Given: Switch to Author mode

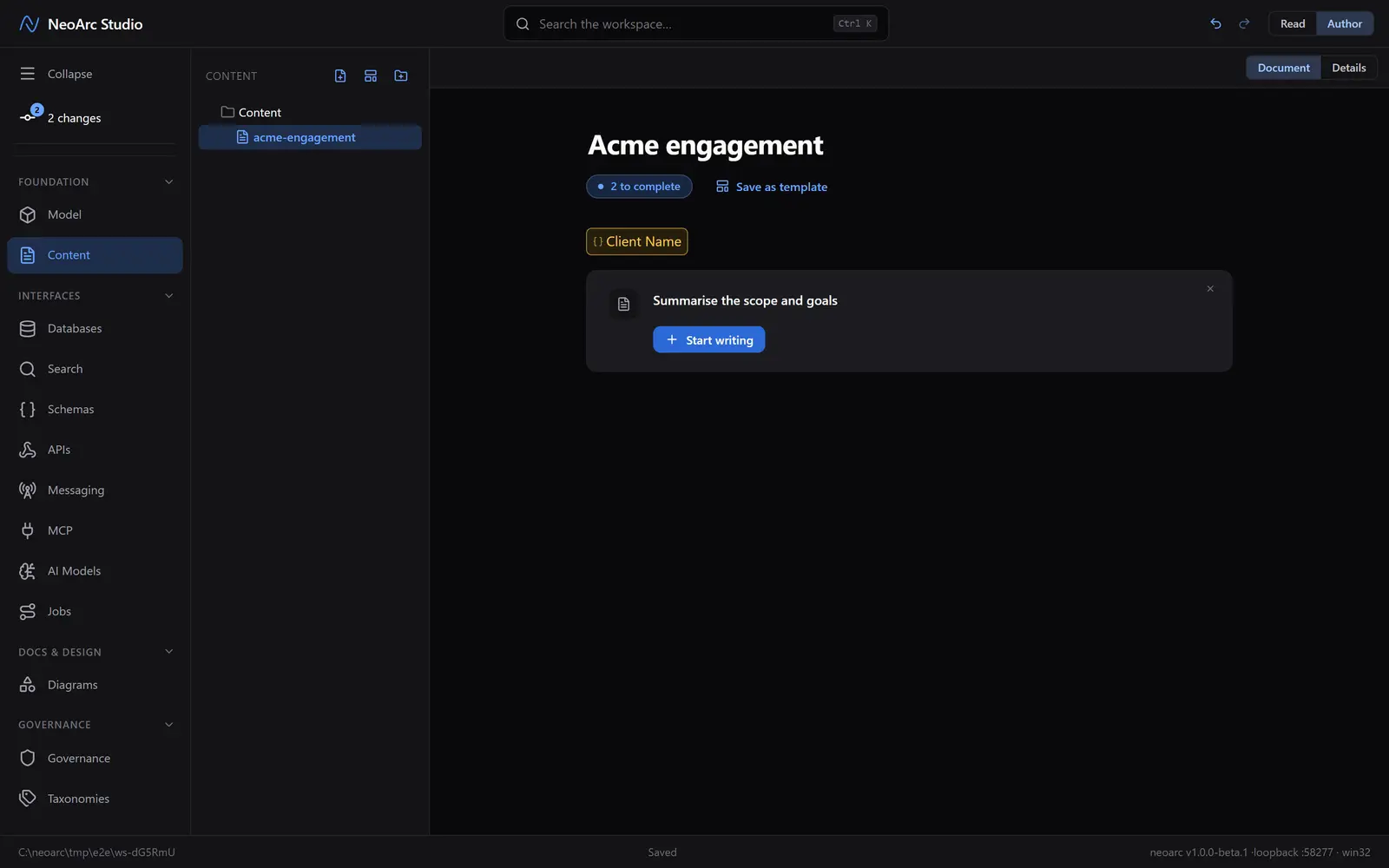Looking at the screenshot, I should pos(1345,24).
